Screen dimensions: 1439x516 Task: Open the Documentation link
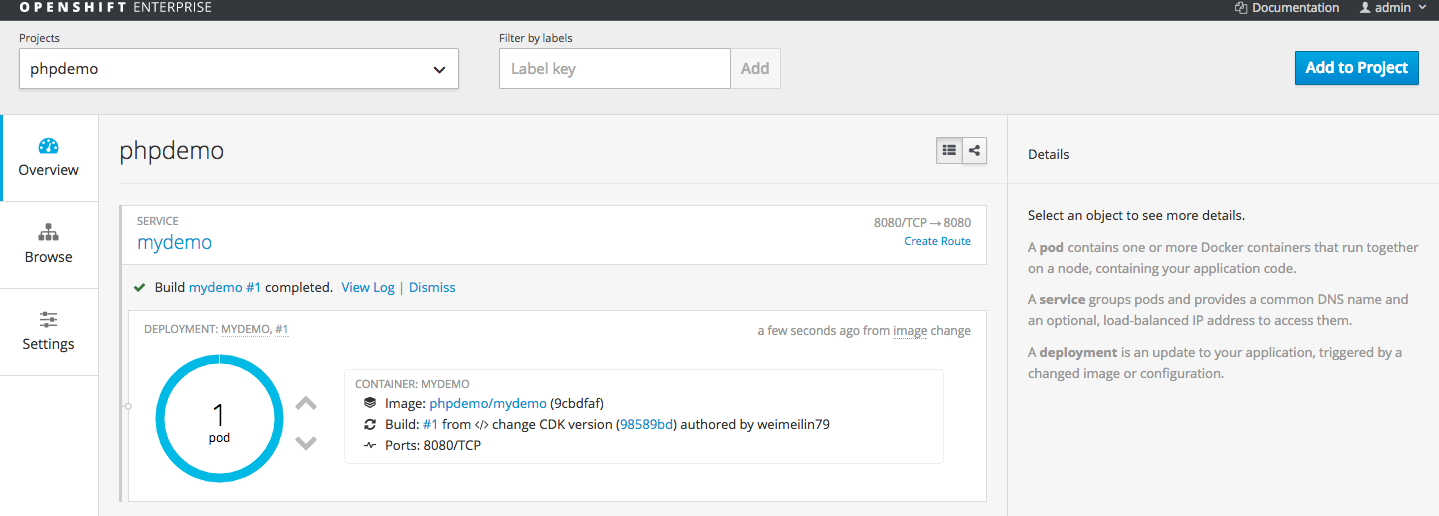(x=1286, y=8)
